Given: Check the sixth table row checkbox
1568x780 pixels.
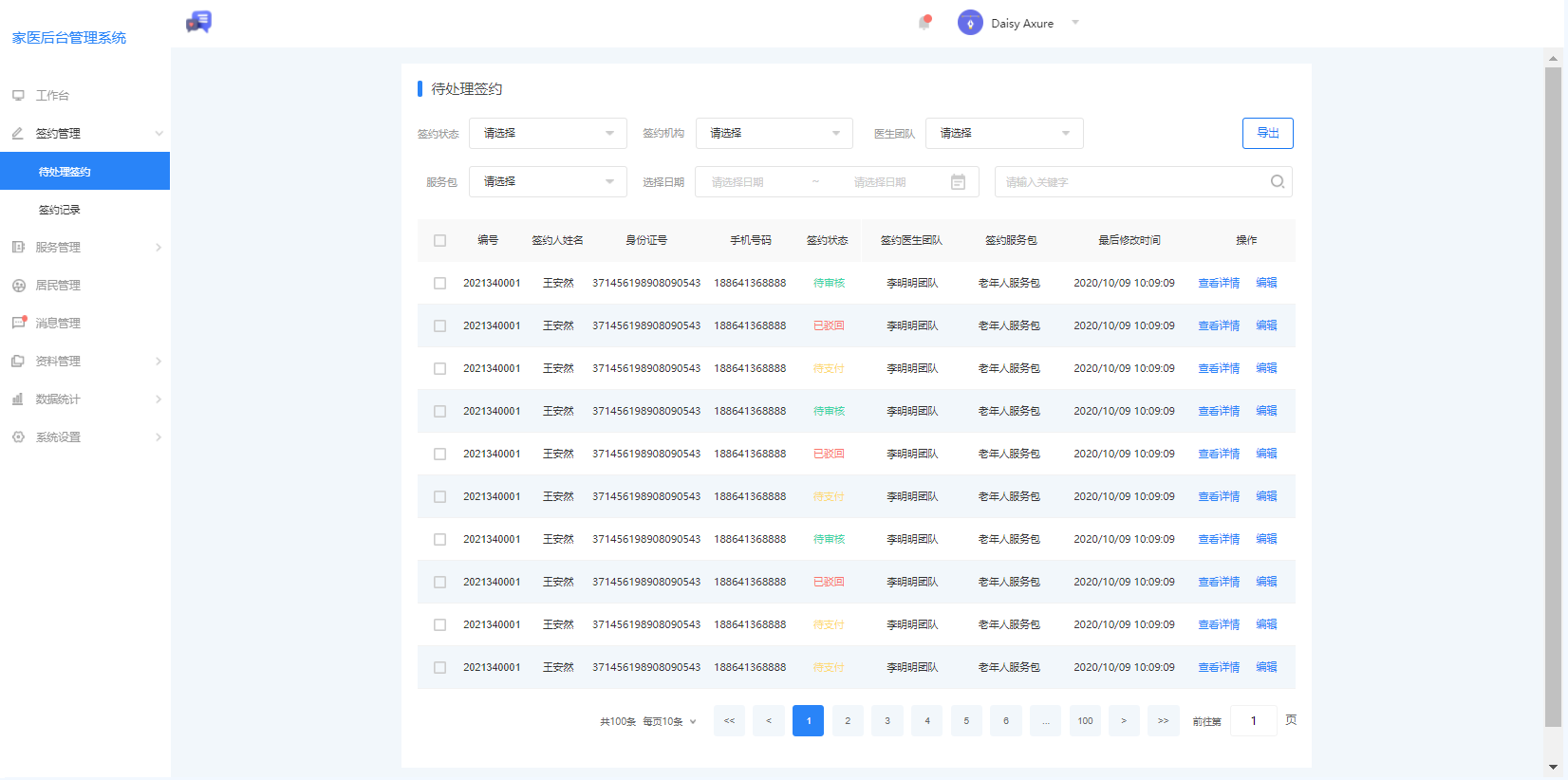Looking at the screenshot, I should click(x=439, y=496).
